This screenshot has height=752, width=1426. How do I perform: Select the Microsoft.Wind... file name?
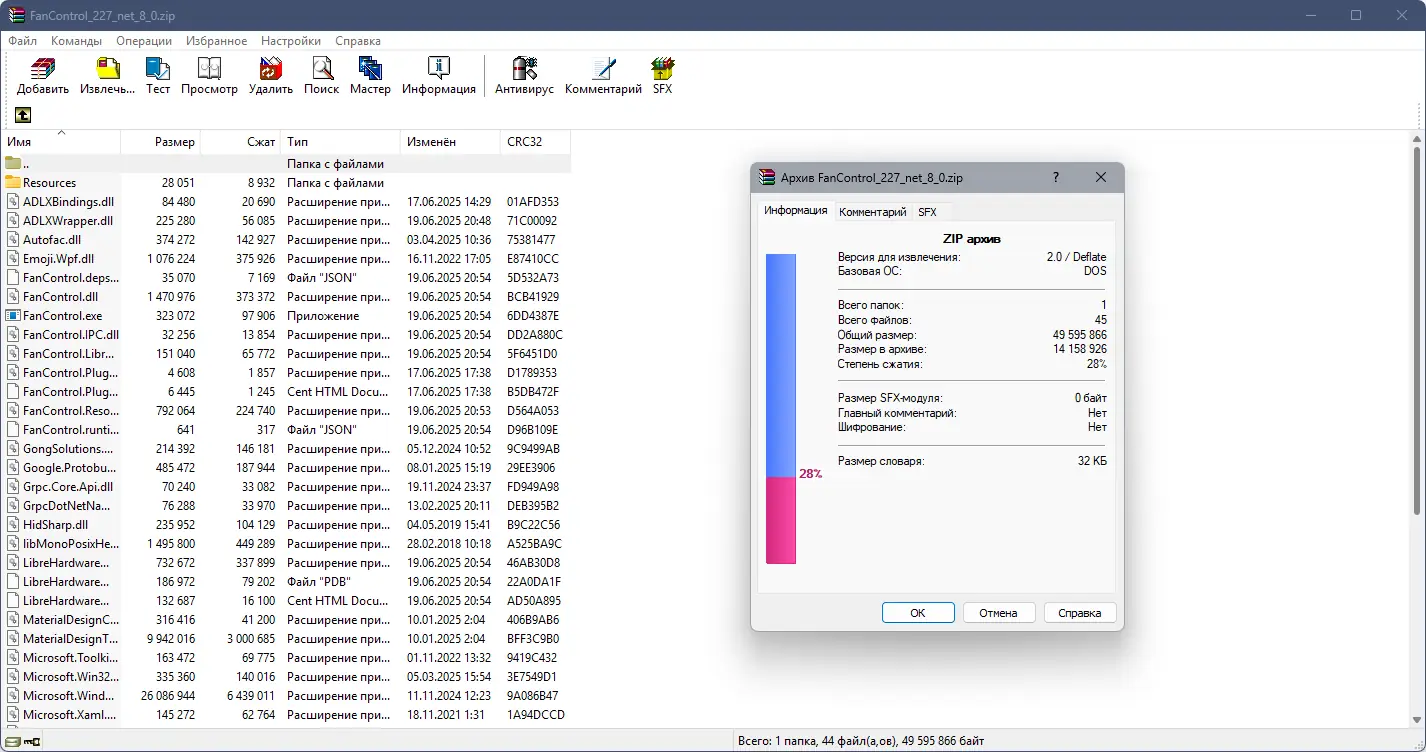tap(71, 696)
